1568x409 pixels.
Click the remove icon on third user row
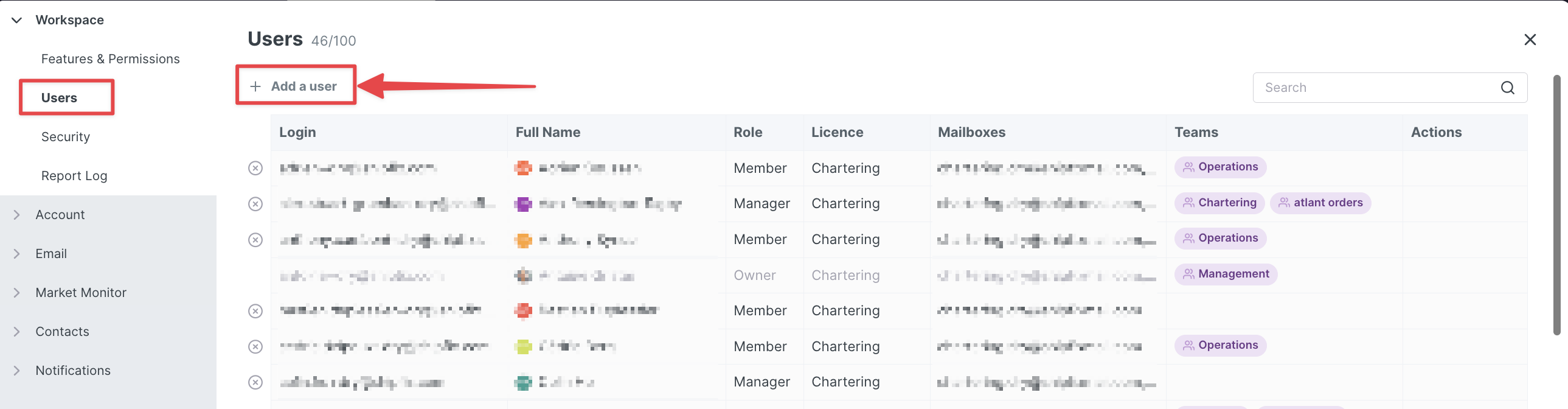(x=255, y=240)
